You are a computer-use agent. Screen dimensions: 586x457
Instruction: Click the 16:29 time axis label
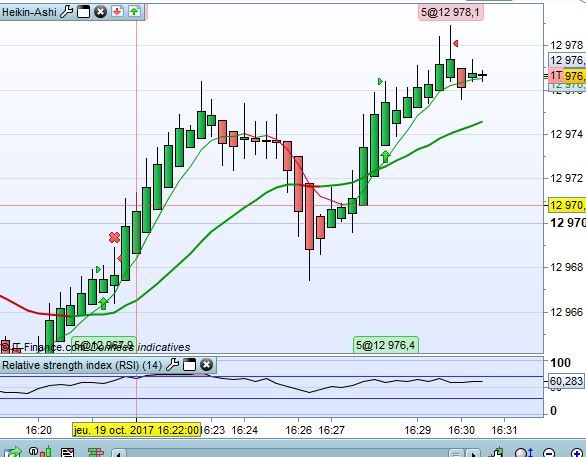(417, 430)
